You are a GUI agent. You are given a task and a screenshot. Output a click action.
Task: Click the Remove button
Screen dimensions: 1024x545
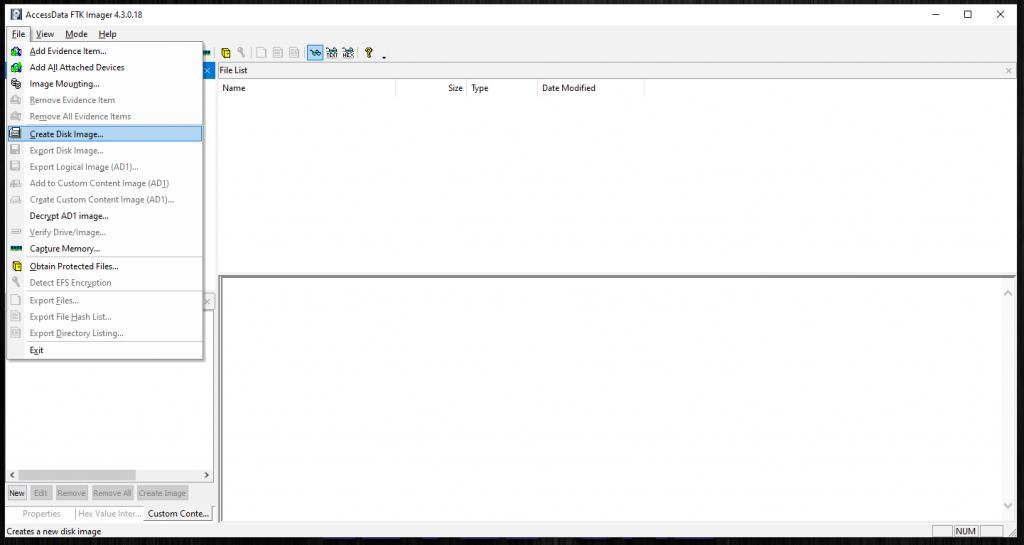pos(71,493)
